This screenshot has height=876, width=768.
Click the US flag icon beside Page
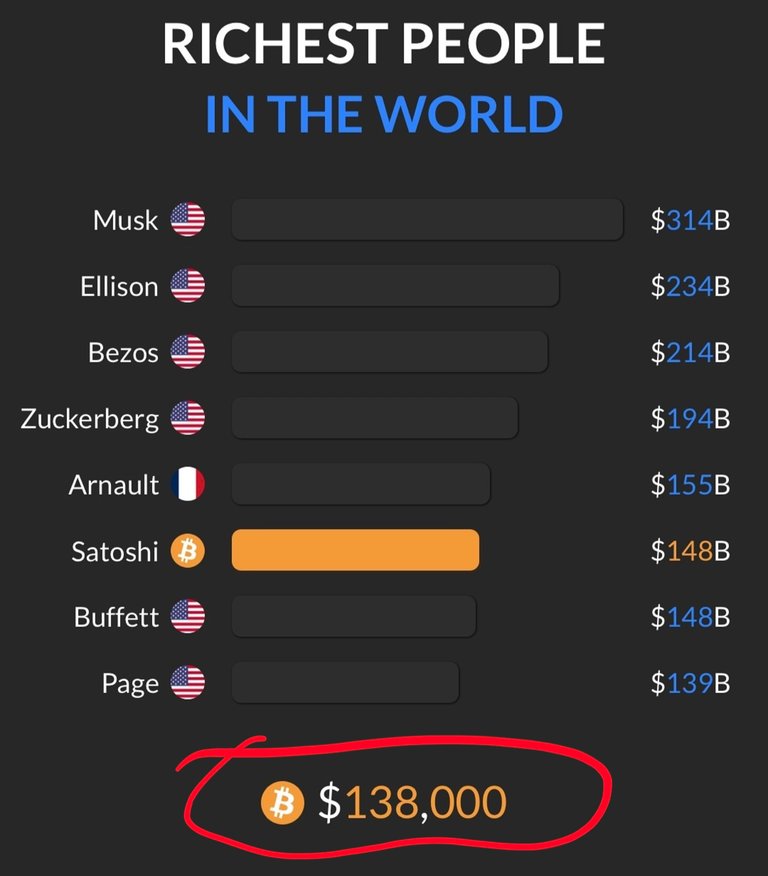pyautogui.click(x=188, y=682)
